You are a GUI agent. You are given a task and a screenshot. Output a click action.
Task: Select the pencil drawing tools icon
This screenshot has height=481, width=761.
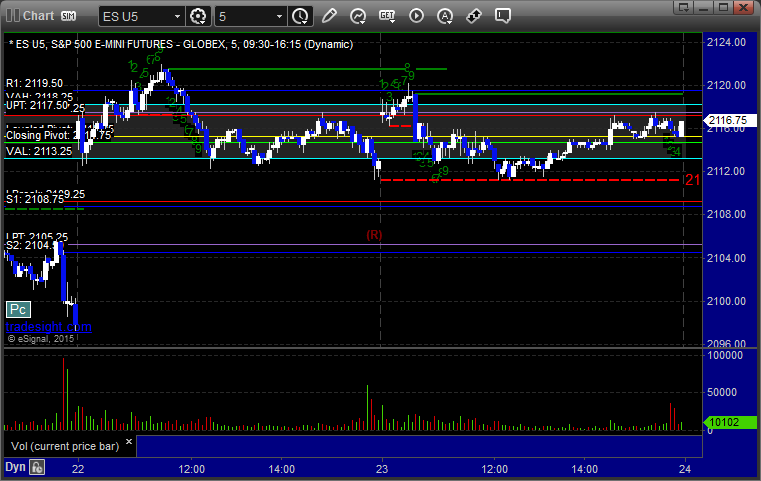point(330,16)
